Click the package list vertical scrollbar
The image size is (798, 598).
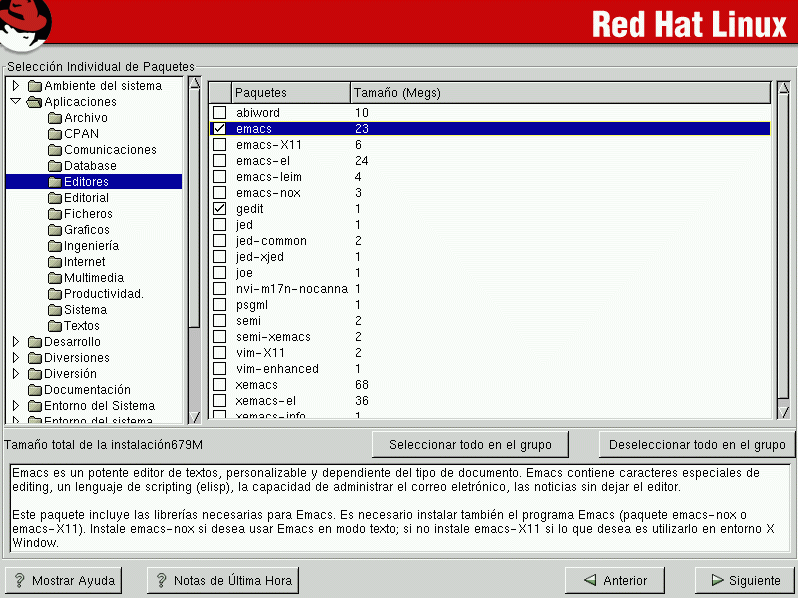(783, 250)
